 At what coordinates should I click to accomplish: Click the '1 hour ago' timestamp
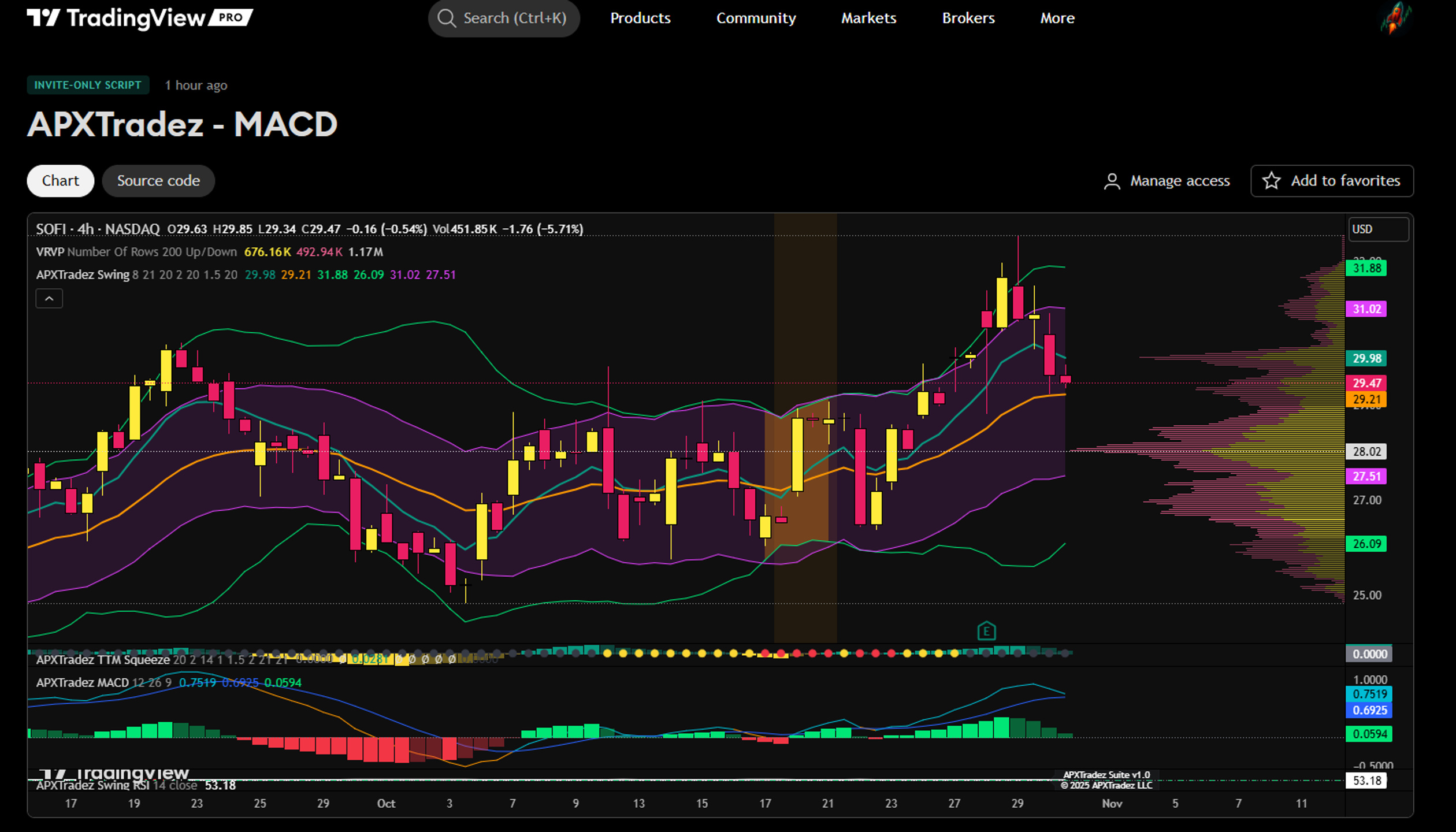point(196,86)
